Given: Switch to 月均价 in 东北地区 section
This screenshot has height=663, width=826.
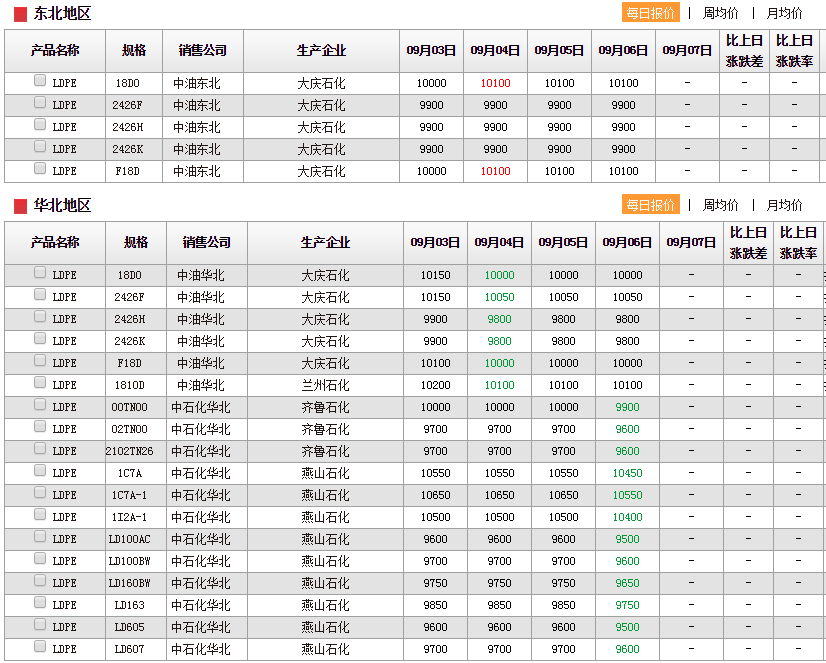Looking at the screenshot, I should coord(784,13).
